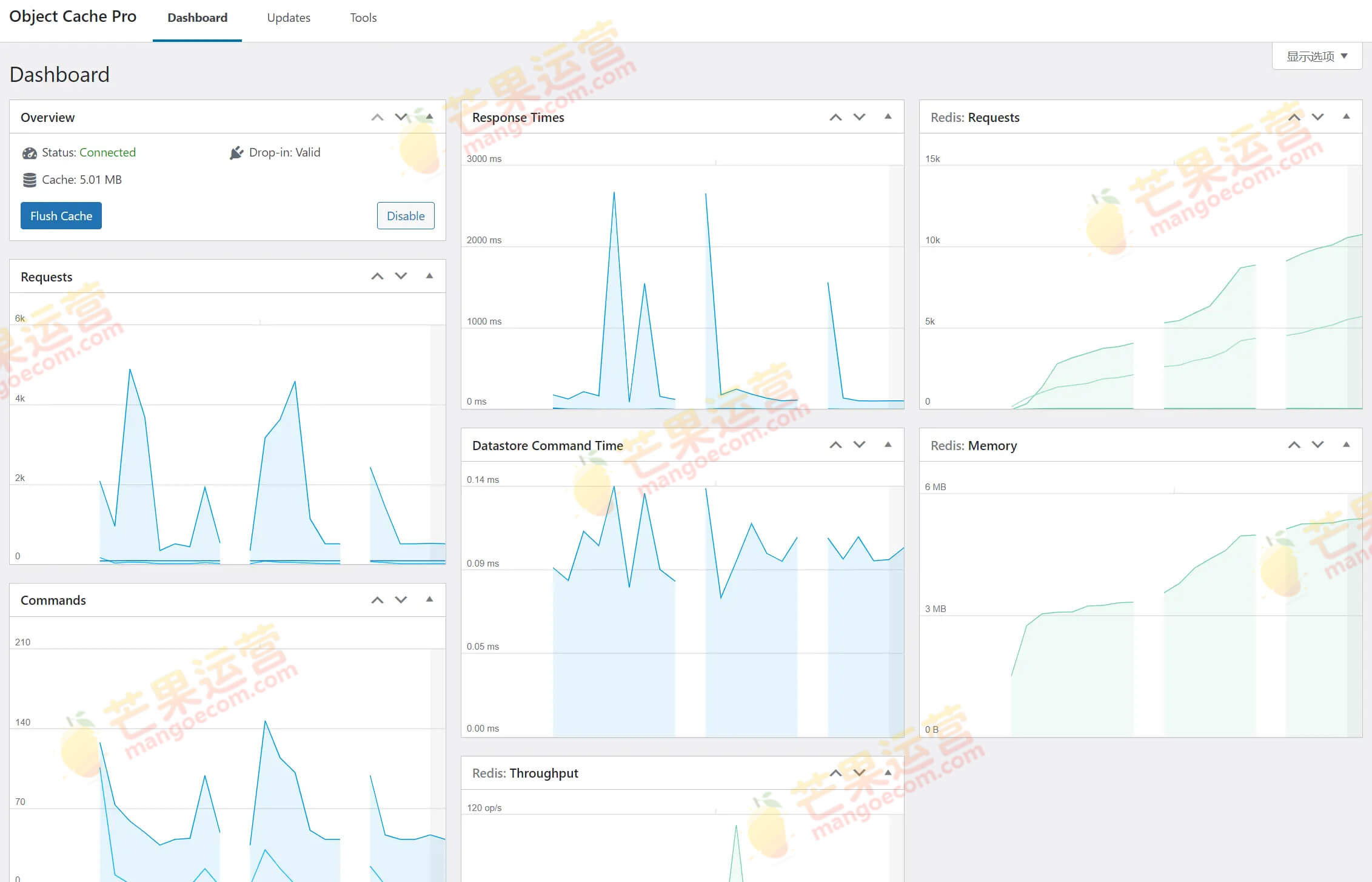Screen dimensions: 1372x882
Task: Move the Redis: Throughput panel down
Action: click(x=859, y=773)
